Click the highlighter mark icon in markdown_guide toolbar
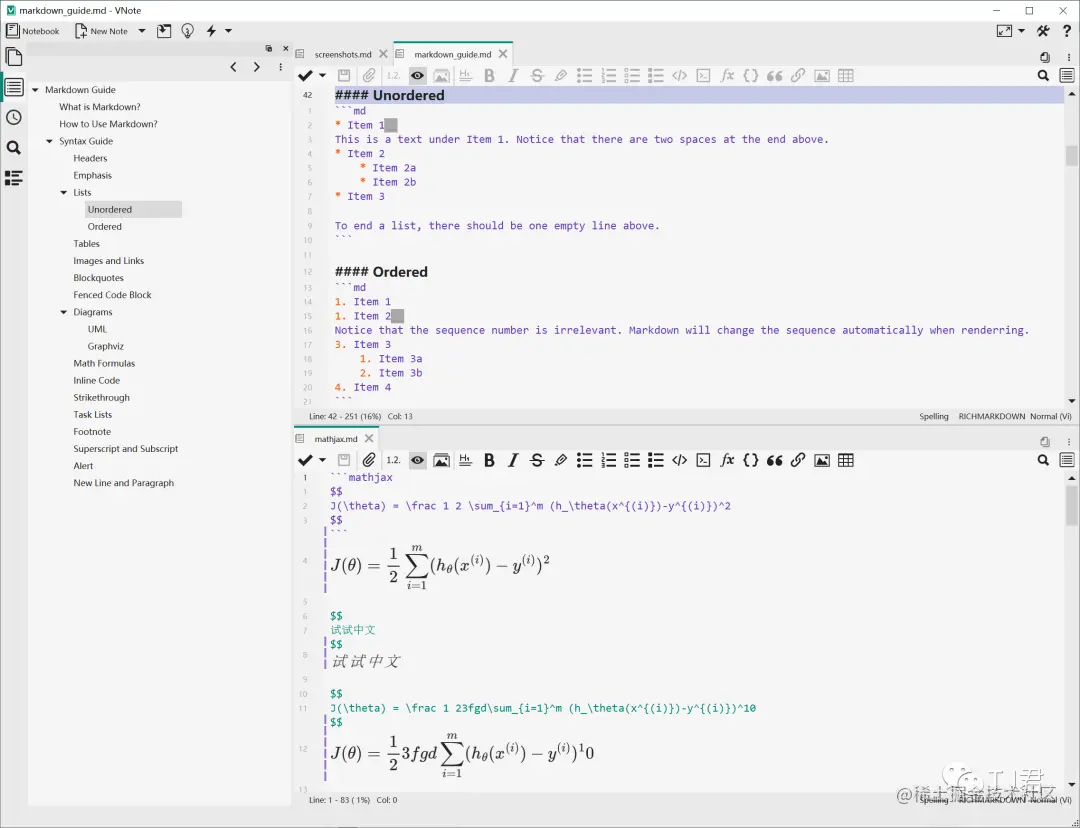The image size is (1080, 828). (x=561, y=76)
